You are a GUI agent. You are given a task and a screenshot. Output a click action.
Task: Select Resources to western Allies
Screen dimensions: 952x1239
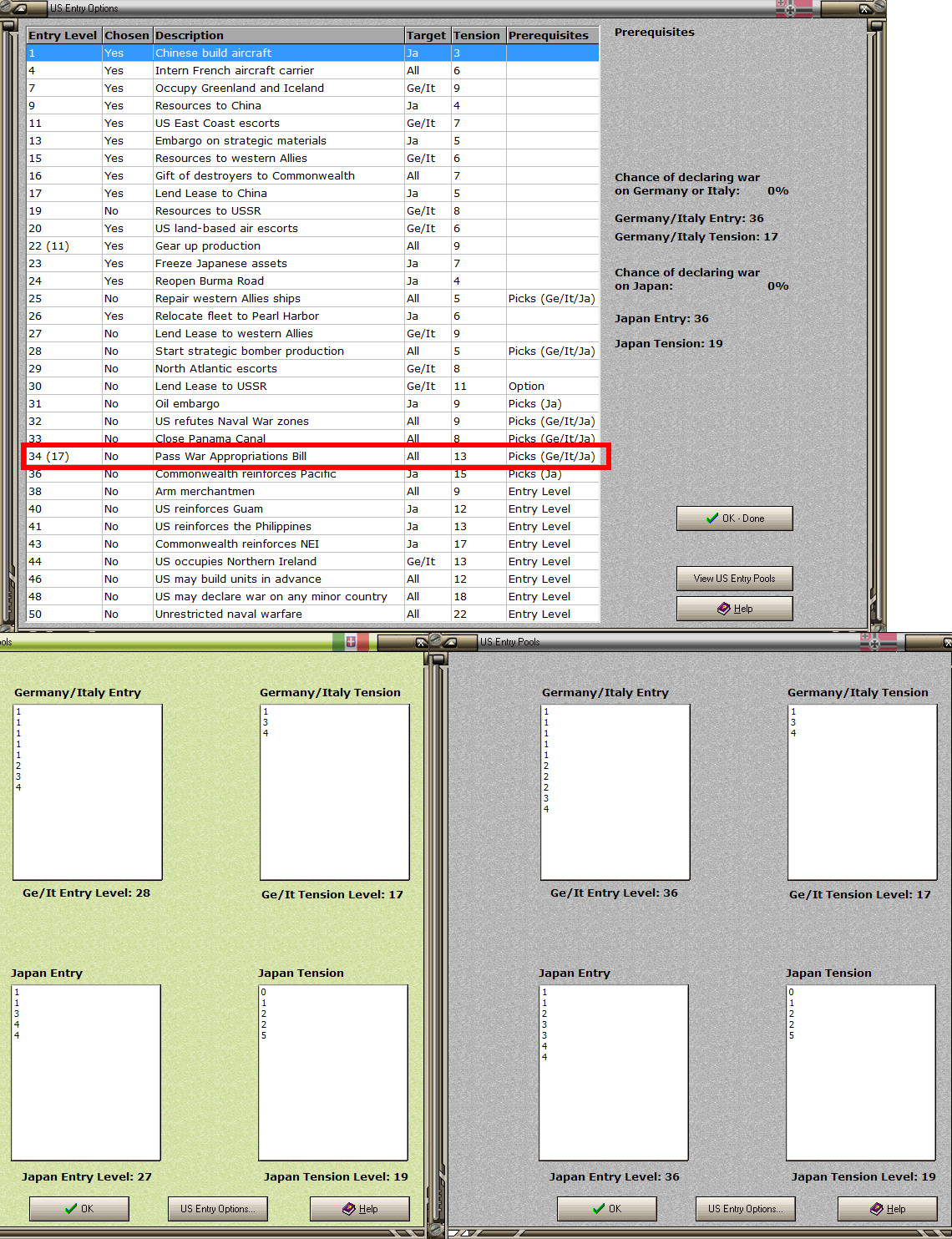pyautogui.click(x=312, y=158)
